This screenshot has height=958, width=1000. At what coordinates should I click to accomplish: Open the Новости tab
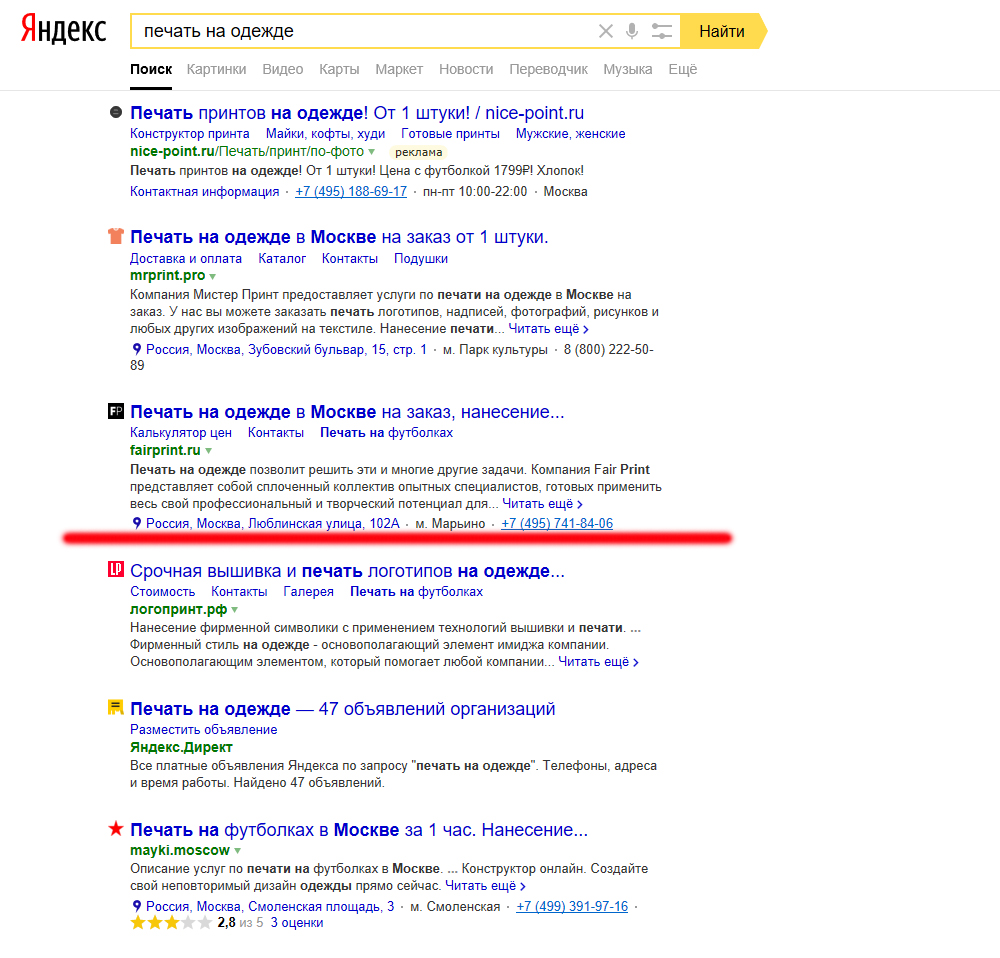pyautogui.click(x=466, y=69)
